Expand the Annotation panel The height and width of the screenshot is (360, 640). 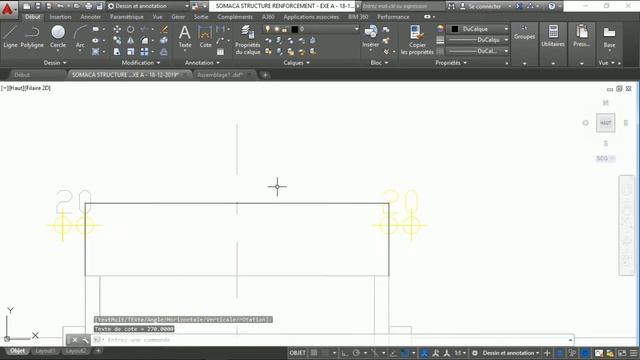(x=202, y=62)
